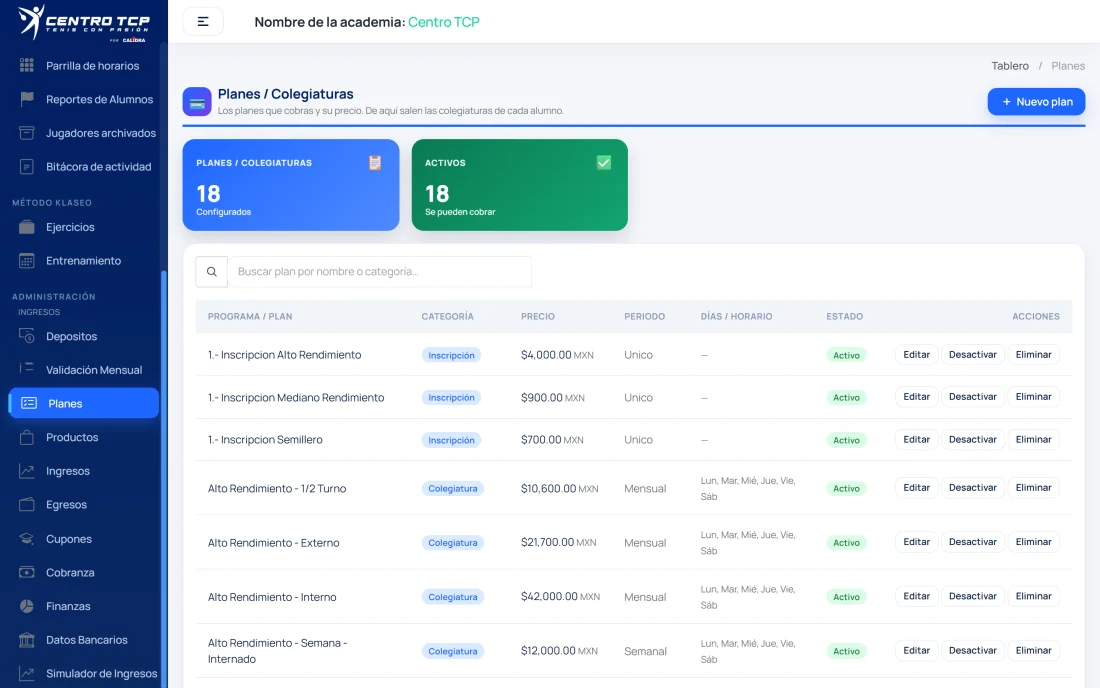1100x688 pixels.
Task: Edit the Alto Rendimiento - Semana - Internado plan
Action: (916, 650)
